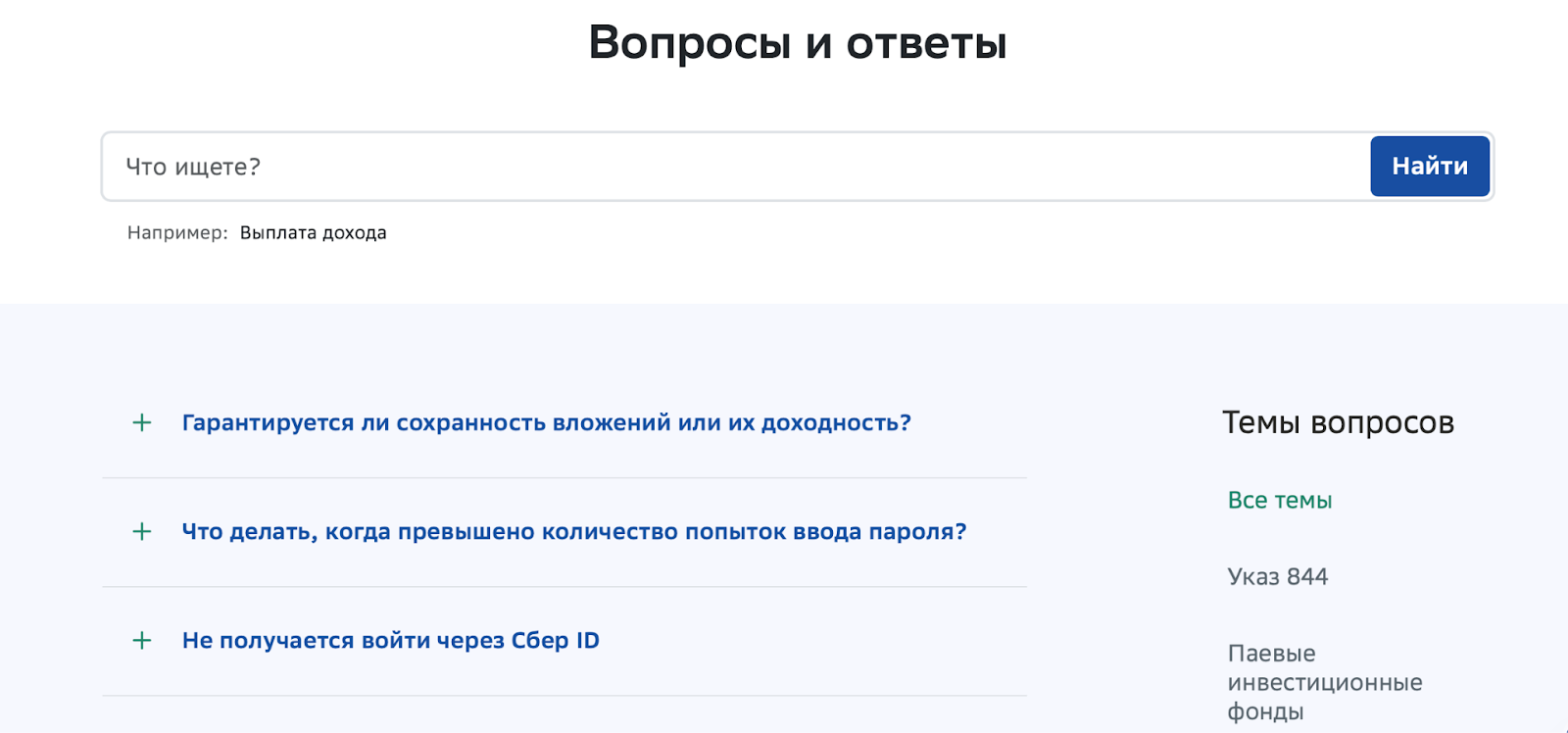Expand the first question via its plus icon
The height and width of the screenshot is (733, 1568).
tap(140, 422)
